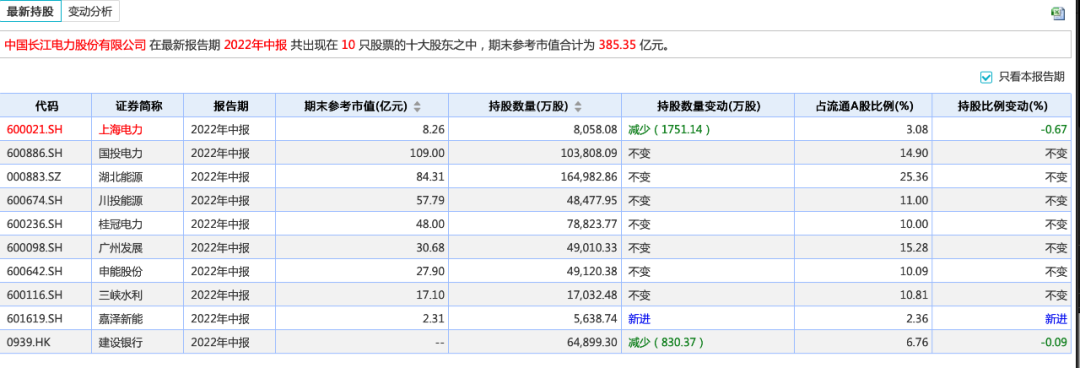The height and width of the screenshot is (368, 1080).
Task: Click the 84.31 market value cell
Action: pyautogui.click(x=362, y=176)
